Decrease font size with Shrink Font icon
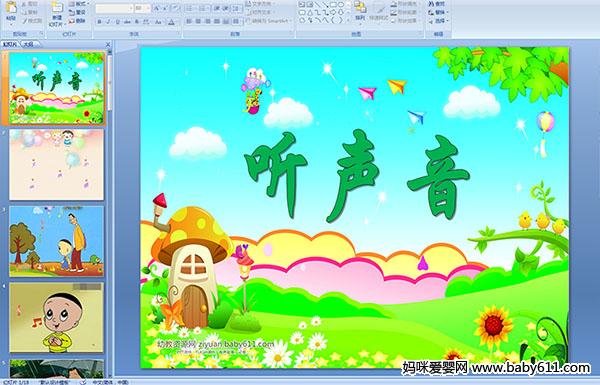The width and height of the screenshot is (600, 385). click(165, 8)
